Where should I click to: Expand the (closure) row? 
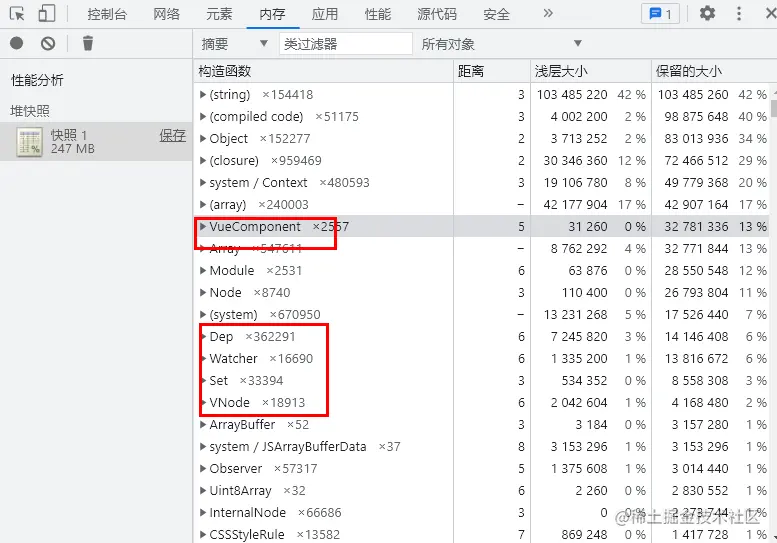(x=203, y=161)
